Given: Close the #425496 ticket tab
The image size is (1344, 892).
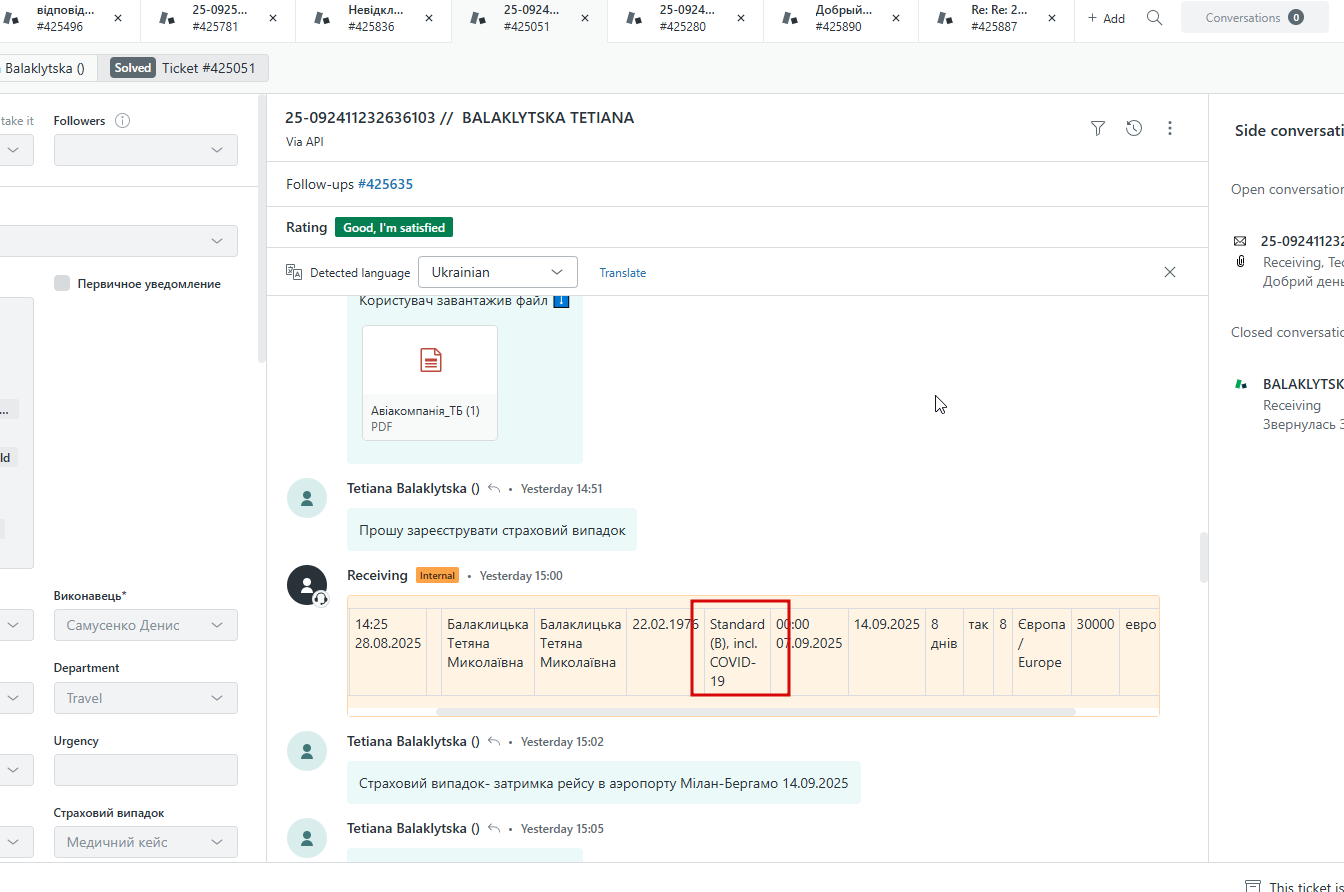Looking at the screenshot, I should point(118,18).
